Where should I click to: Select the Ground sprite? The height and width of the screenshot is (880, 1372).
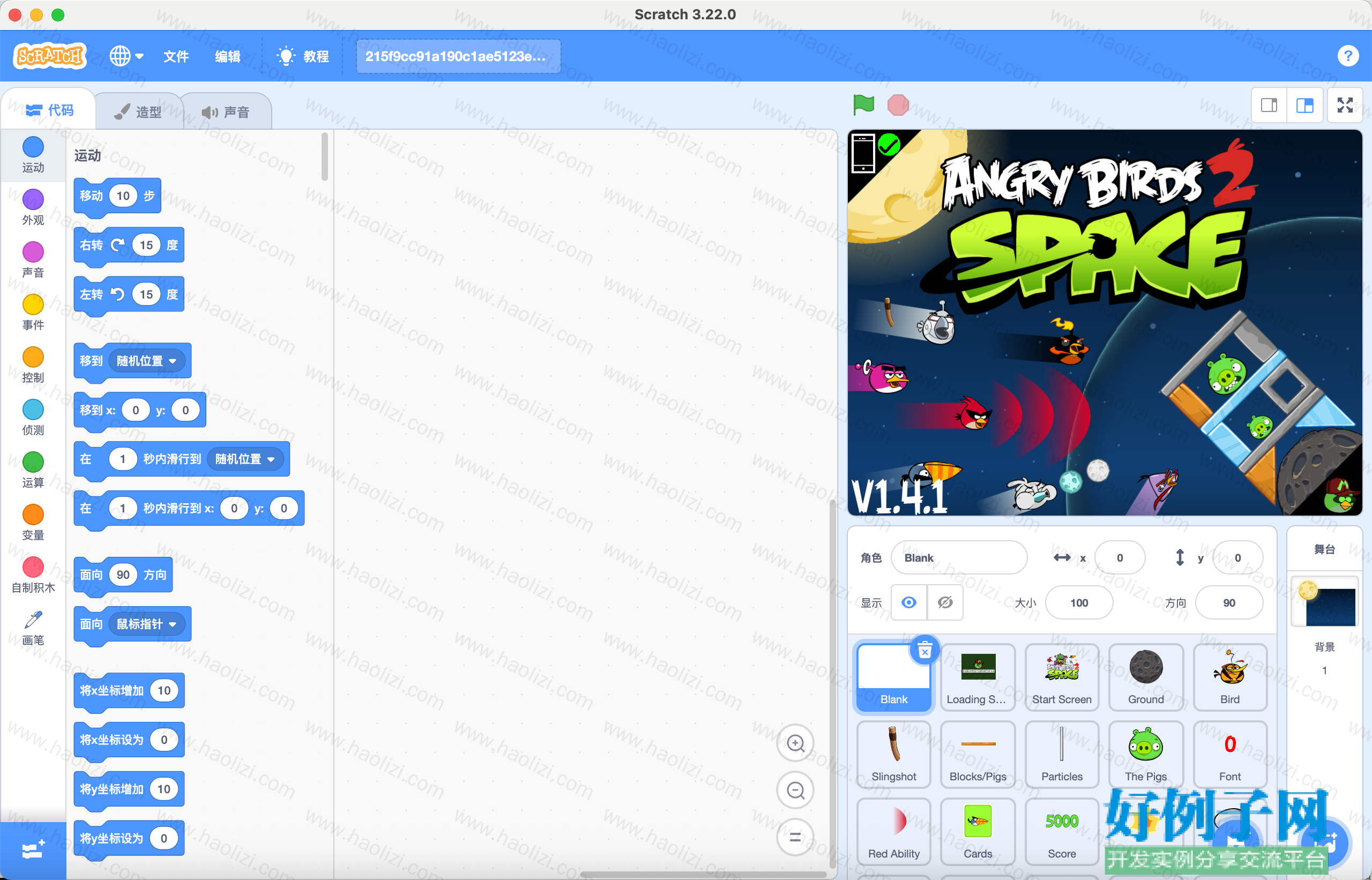click(x=1146, y=677)
